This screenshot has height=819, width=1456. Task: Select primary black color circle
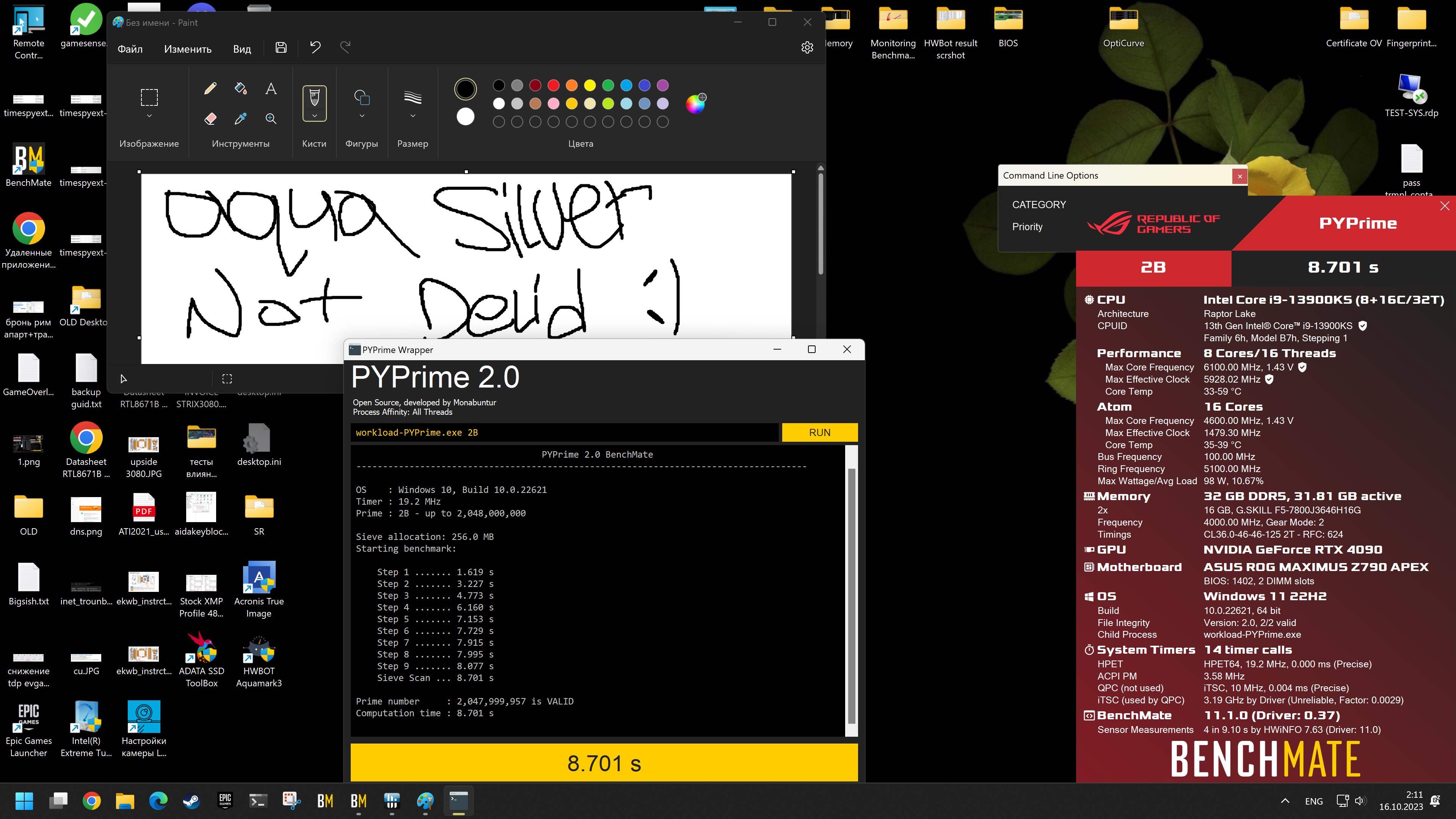click(465, 89)
